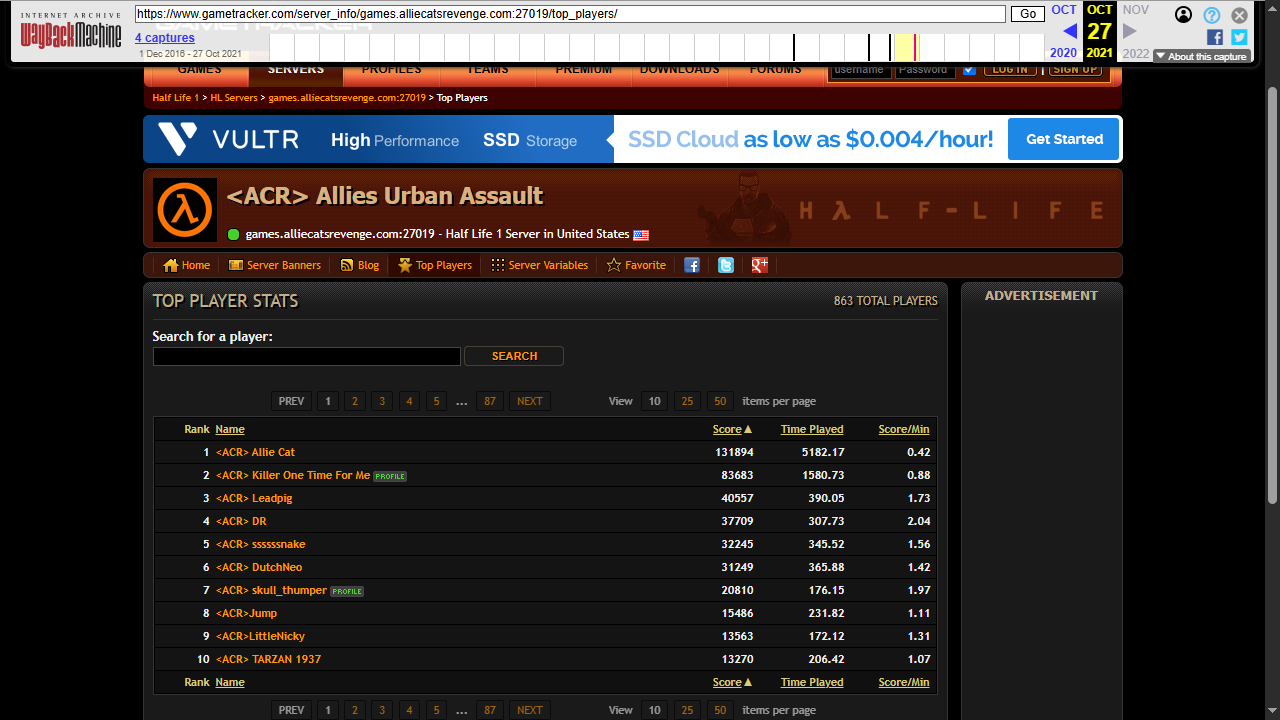Click the green PROFILE badge next to Killer One Time For Me

tap(390, 476)
